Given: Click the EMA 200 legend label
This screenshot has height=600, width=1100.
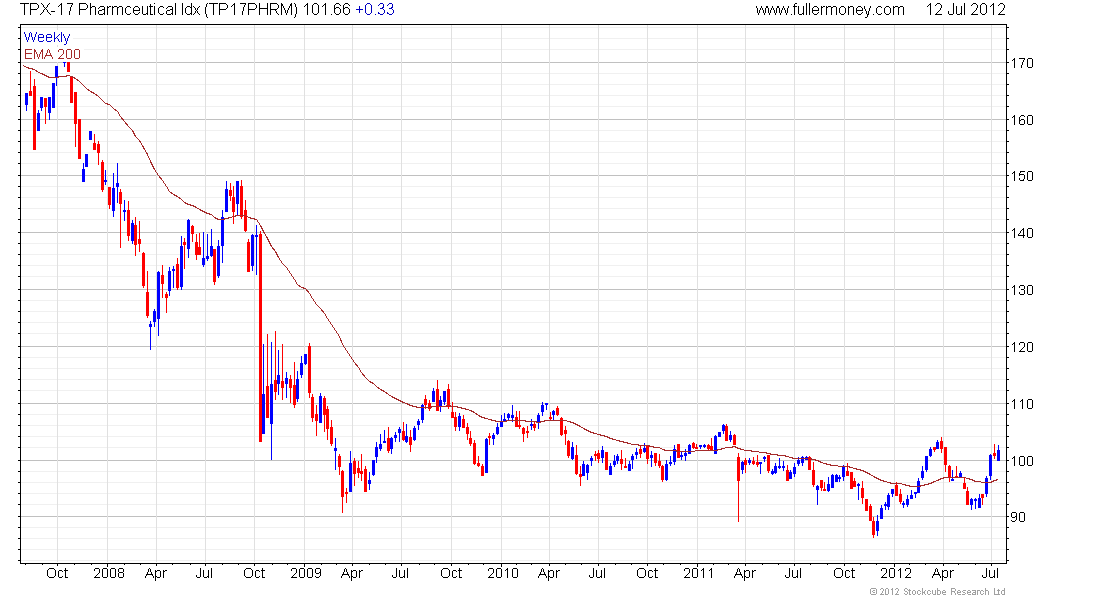Looking at the screenshot, I should 52,54.
